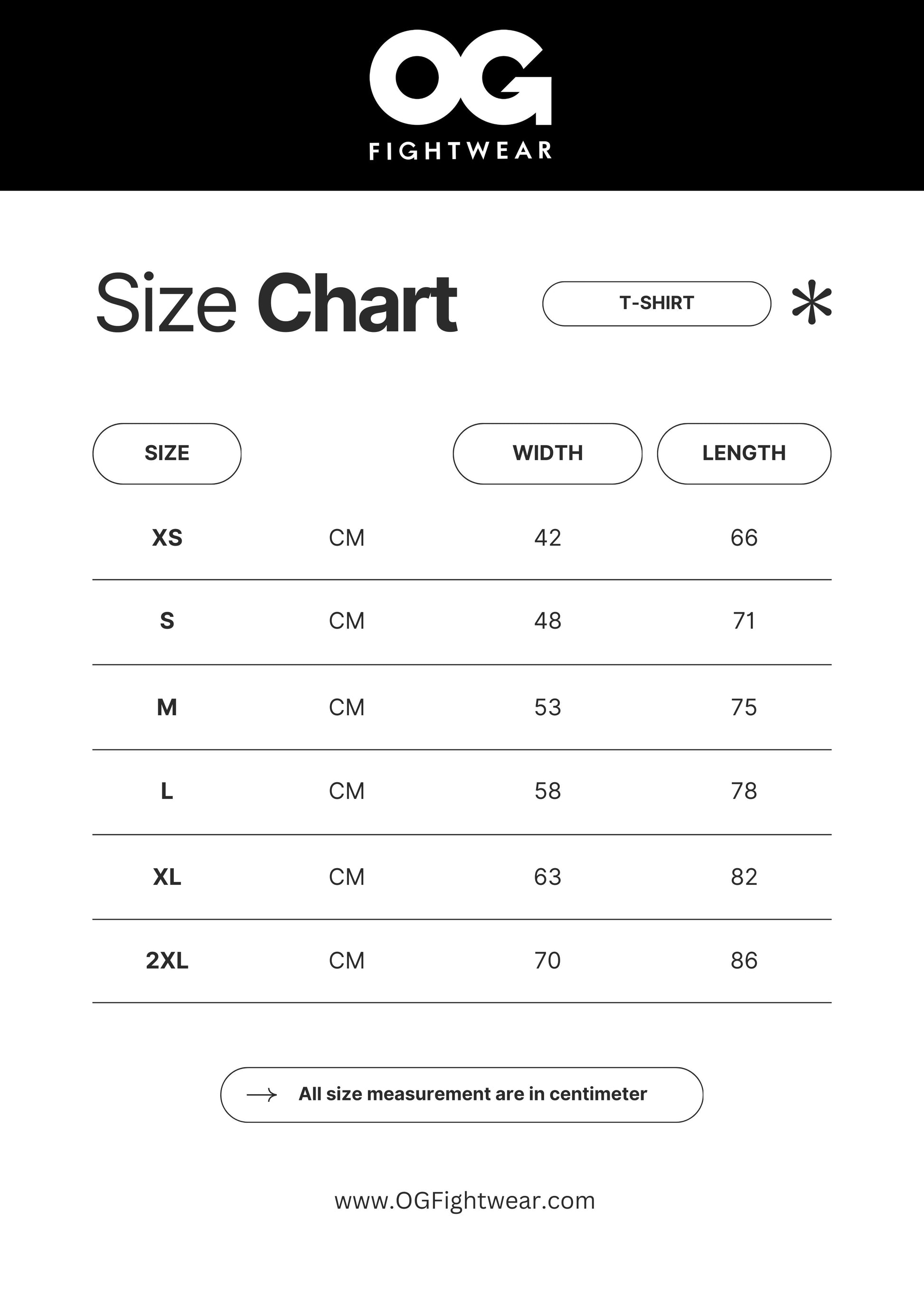Click the asterisk symbol beside T-SHIRT
The width and height of the screenshot is (924, 1307).
click(811, 302)
